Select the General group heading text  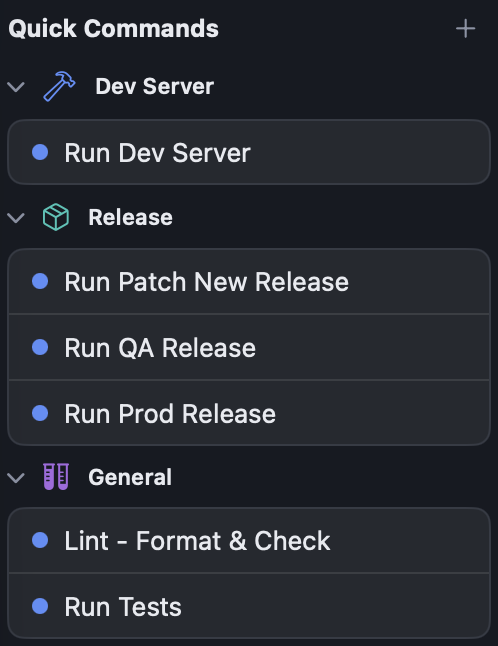coord(130,477)
